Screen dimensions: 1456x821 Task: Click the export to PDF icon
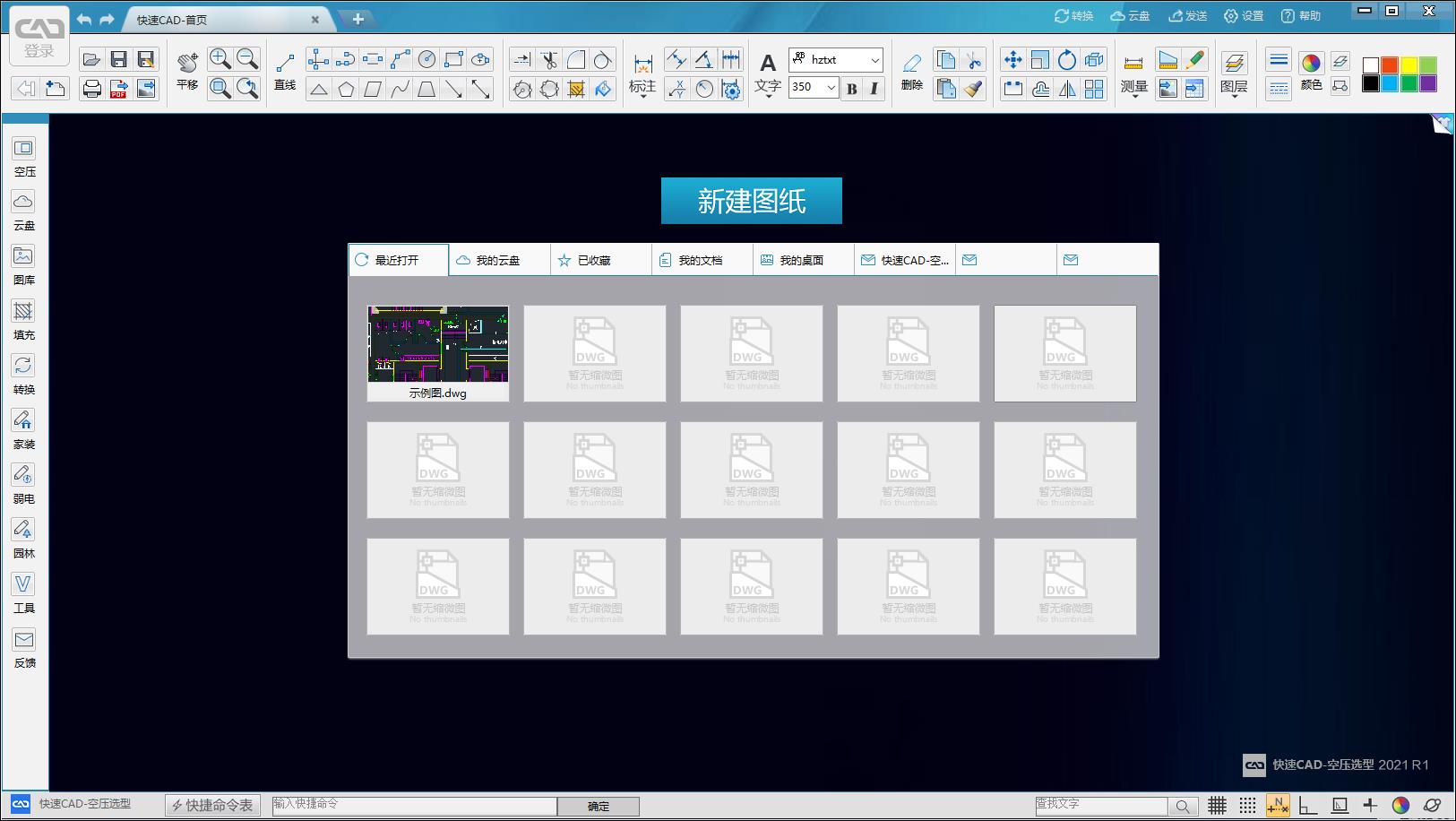[118, 89]
